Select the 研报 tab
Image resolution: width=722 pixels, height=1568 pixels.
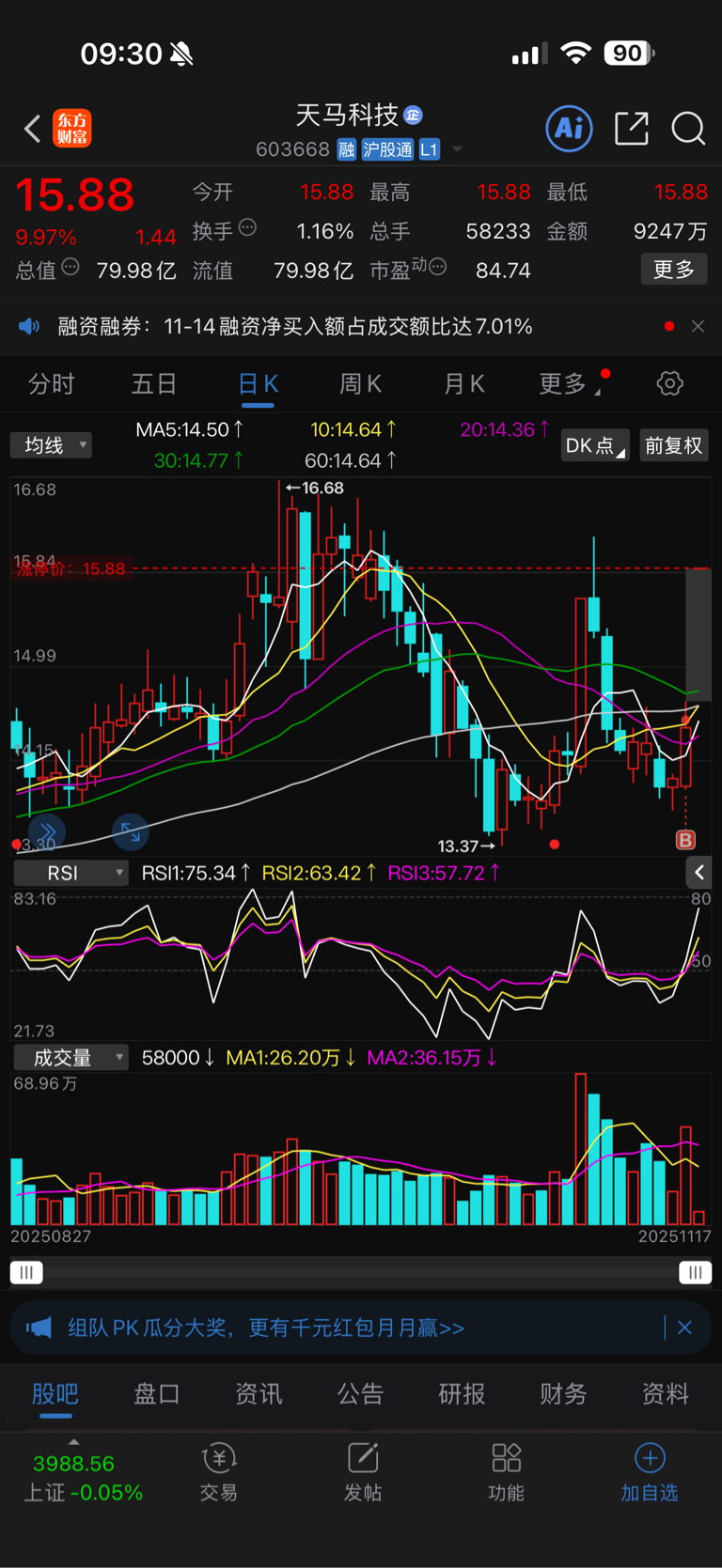(462, 1394)
